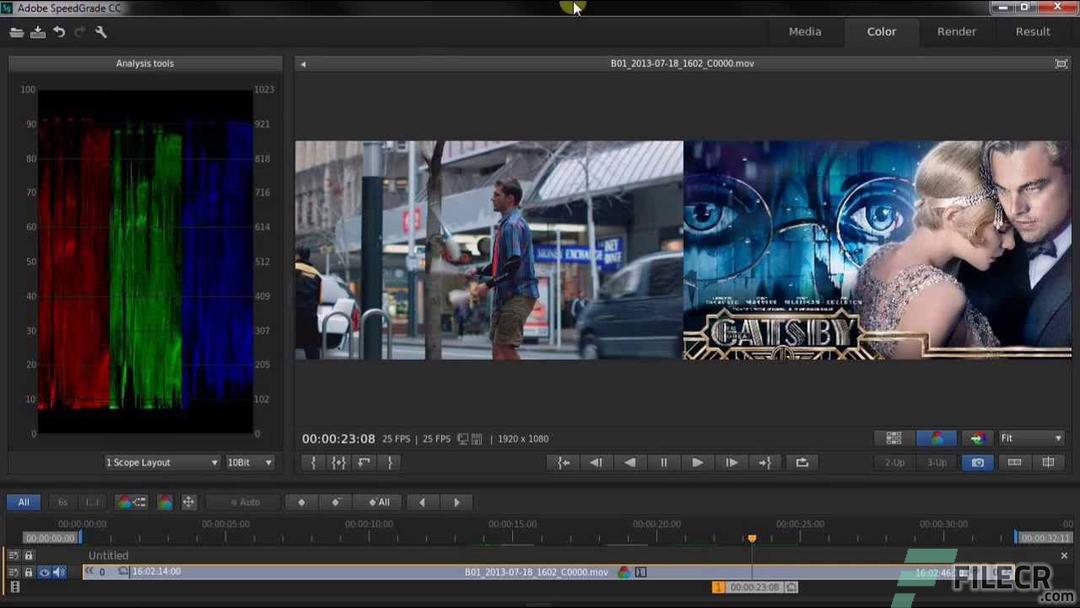This screenshot has height=608, width=1080.
Task: Click the bracket range button next to 6s
Action: [x=94, y=502]
